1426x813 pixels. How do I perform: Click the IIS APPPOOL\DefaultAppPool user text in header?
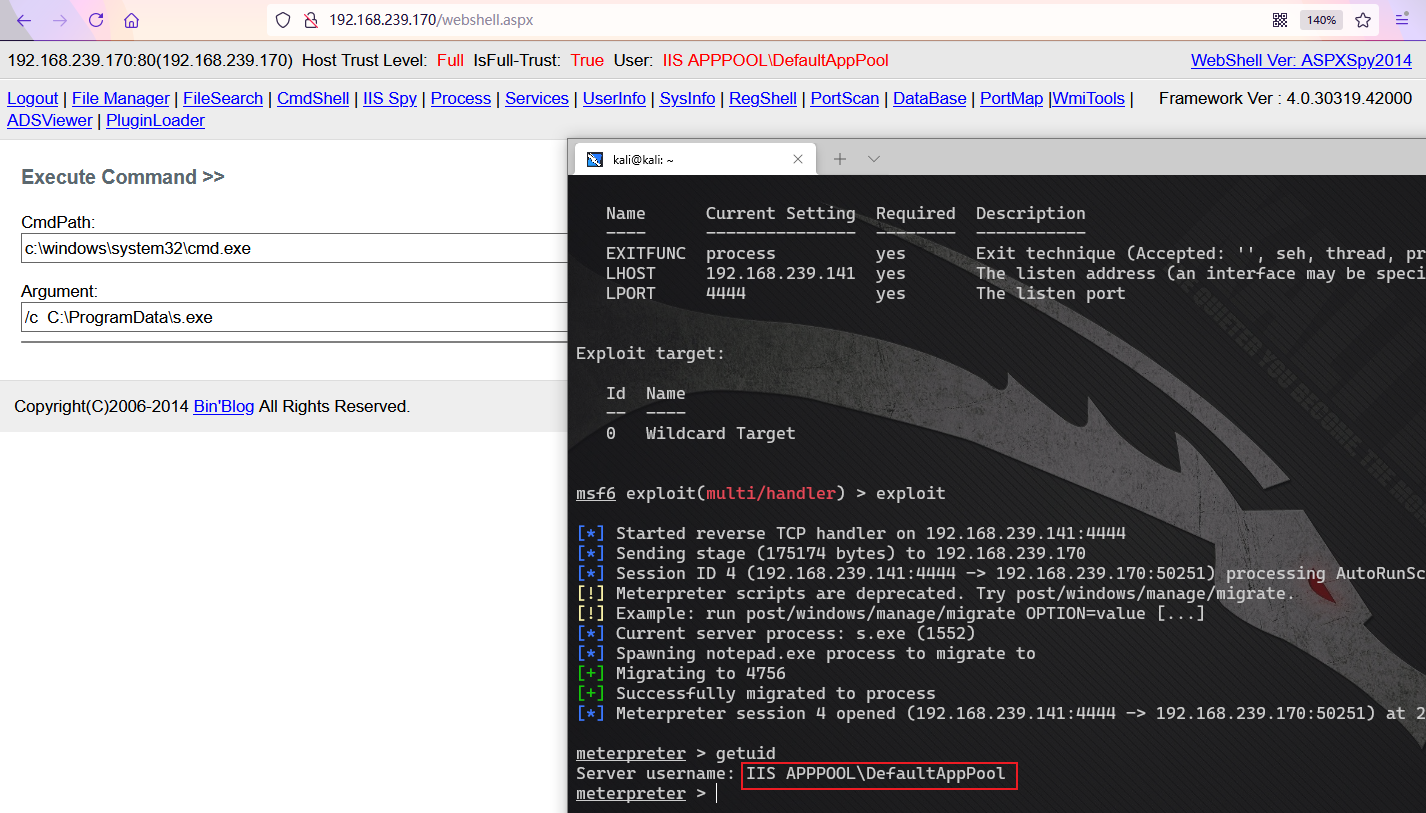click(x=776, y=60)
